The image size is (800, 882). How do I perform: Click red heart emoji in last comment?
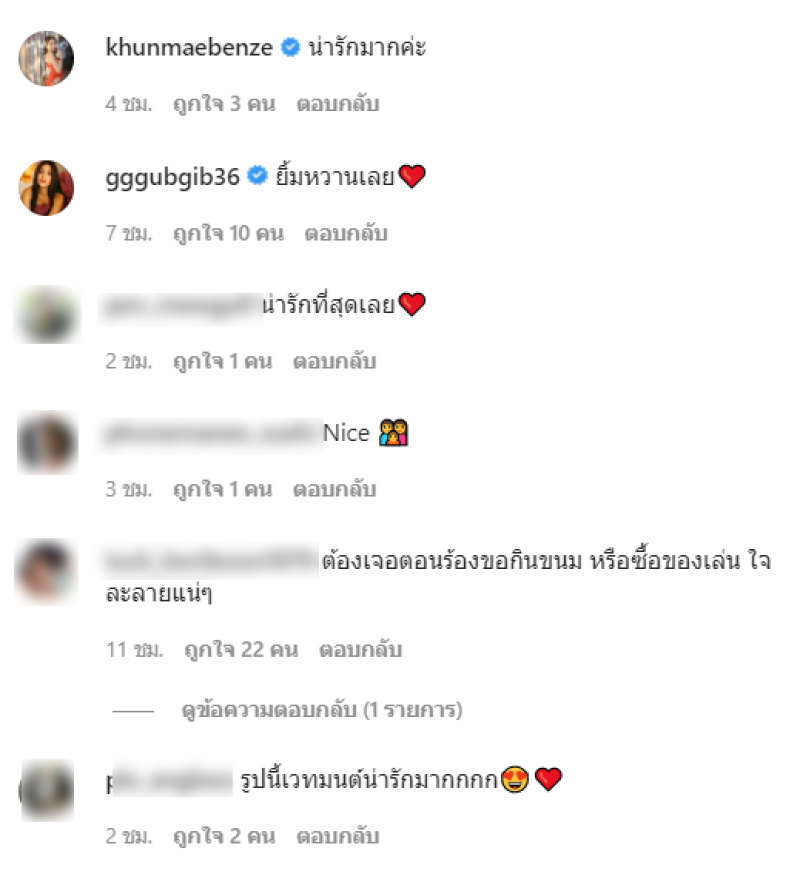point(549,780)
